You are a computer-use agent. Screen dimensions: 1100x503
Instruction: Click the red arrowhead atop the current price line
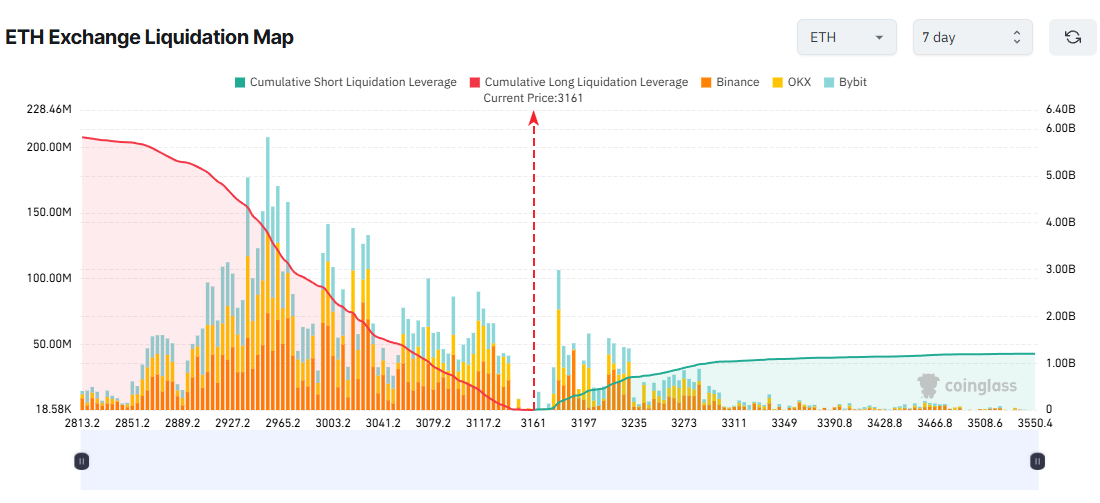tap(534, 118)
